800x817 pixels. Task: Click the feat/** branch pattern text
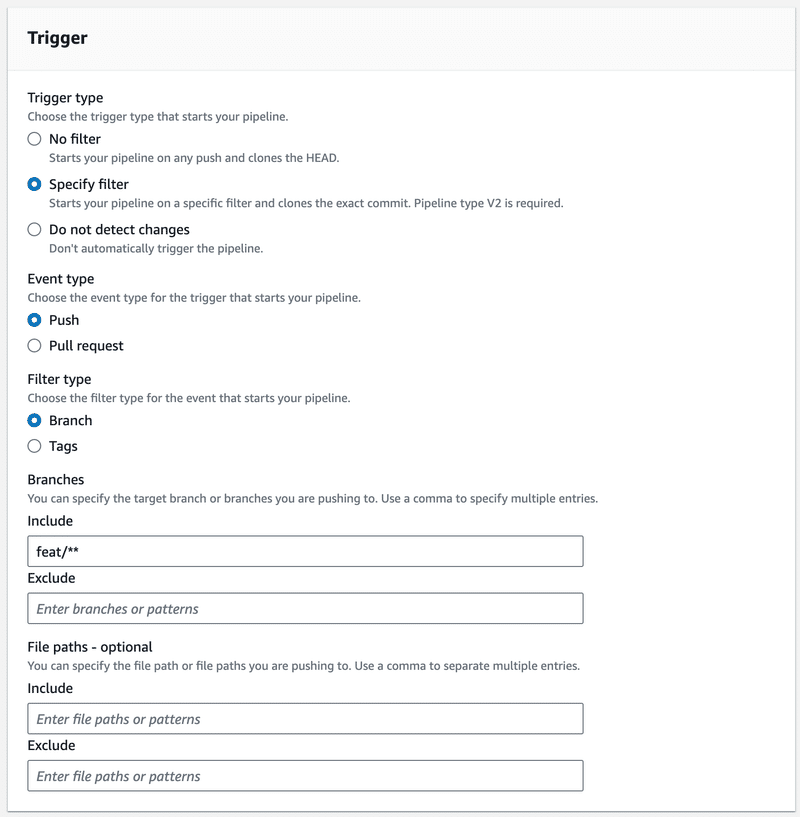(x=59, y=551)
